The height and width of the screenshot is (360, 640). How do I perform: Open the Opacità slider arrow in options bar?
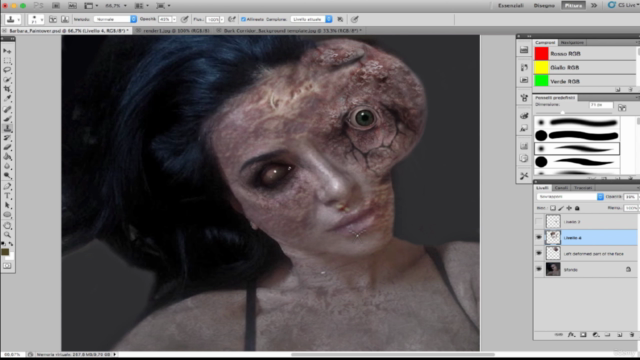[x=174, y=19]
